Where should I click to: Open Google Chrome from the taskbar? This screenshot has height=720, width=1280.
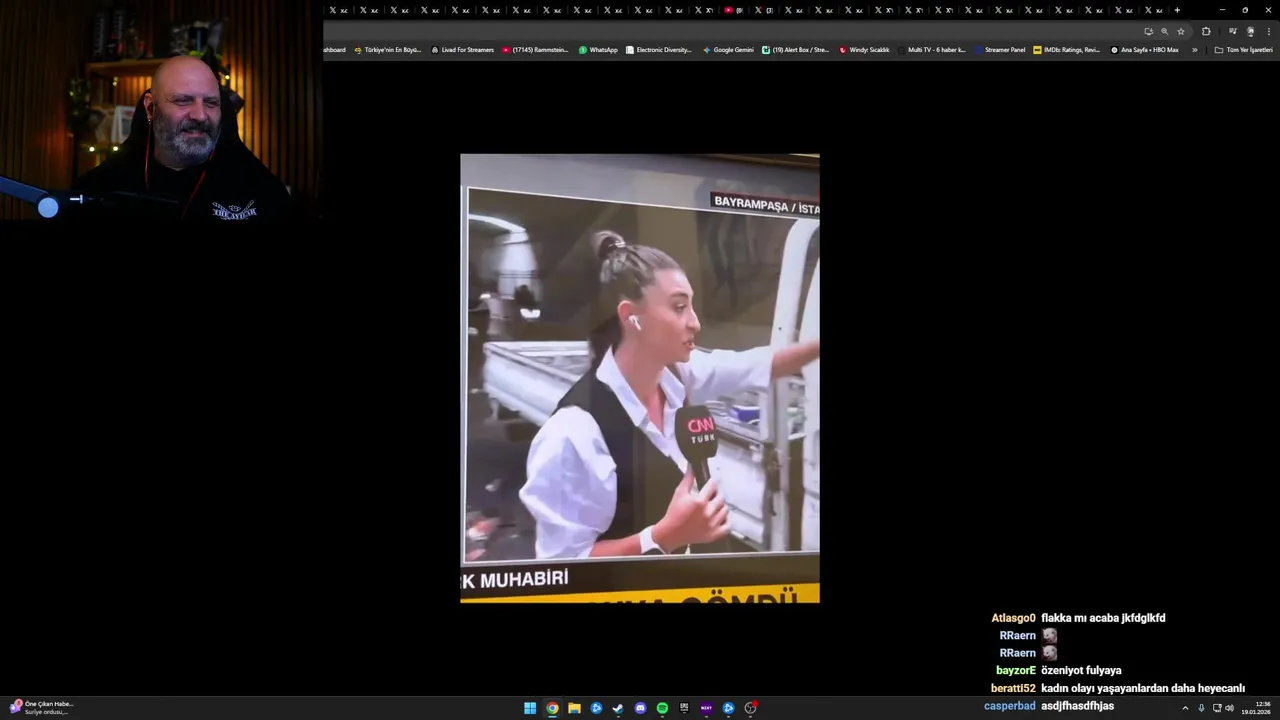coord(552,708)
